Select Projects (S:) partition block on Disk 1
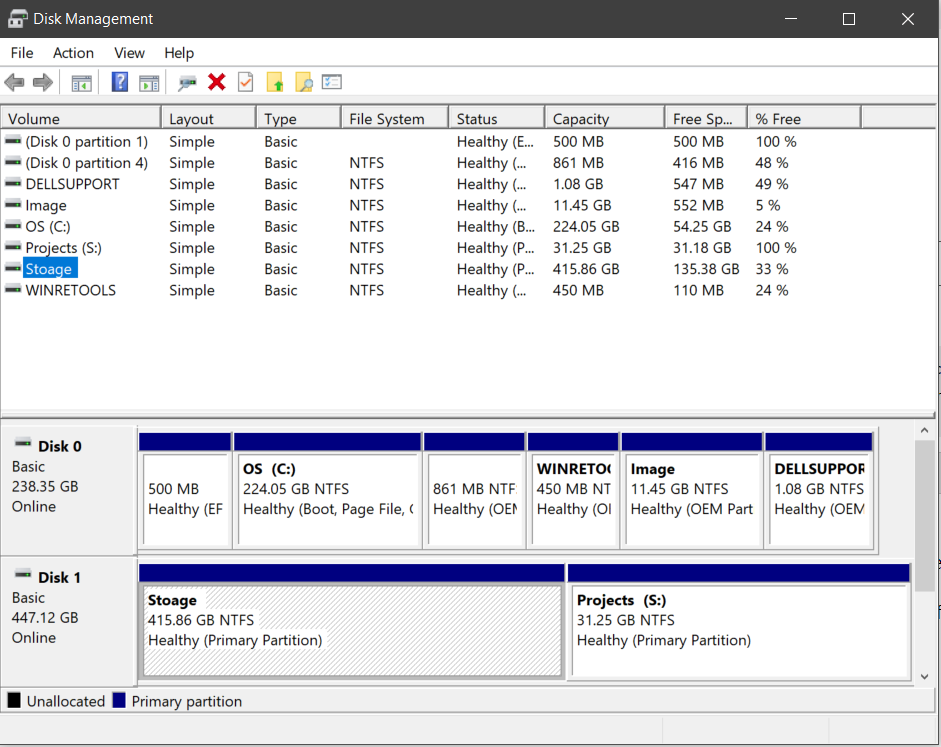 coord(739,622)
